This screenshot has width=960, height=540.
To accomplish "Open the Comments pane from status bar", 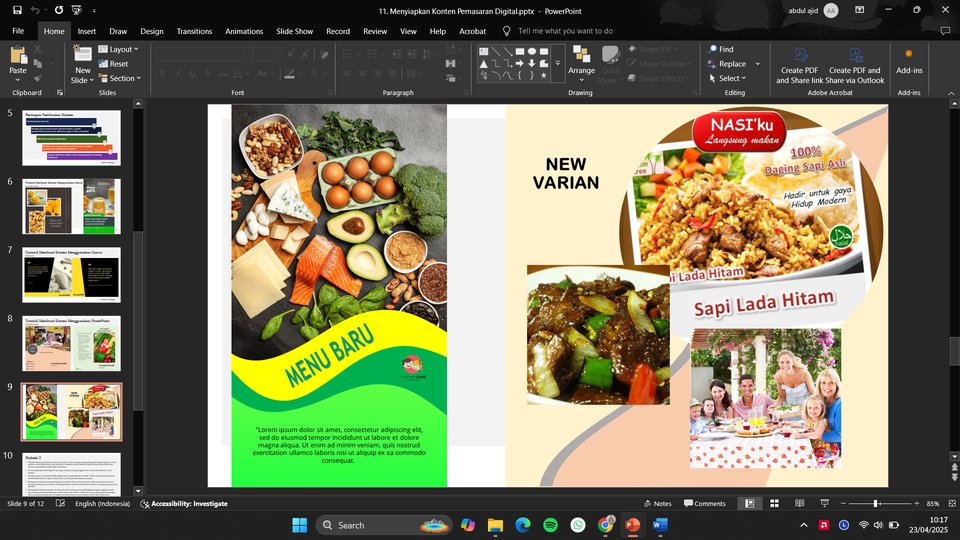I will pos(705,503).
